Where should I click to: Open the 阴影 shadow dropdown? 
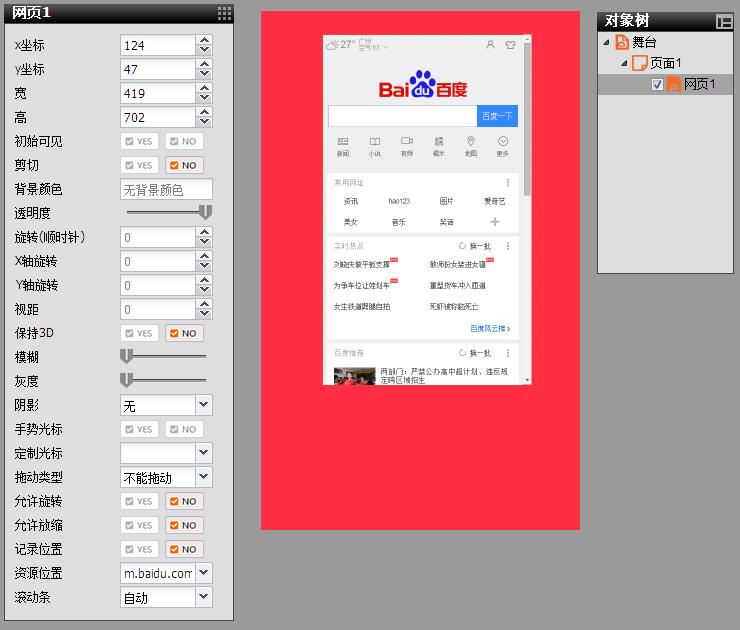click(x=203, y=405)
